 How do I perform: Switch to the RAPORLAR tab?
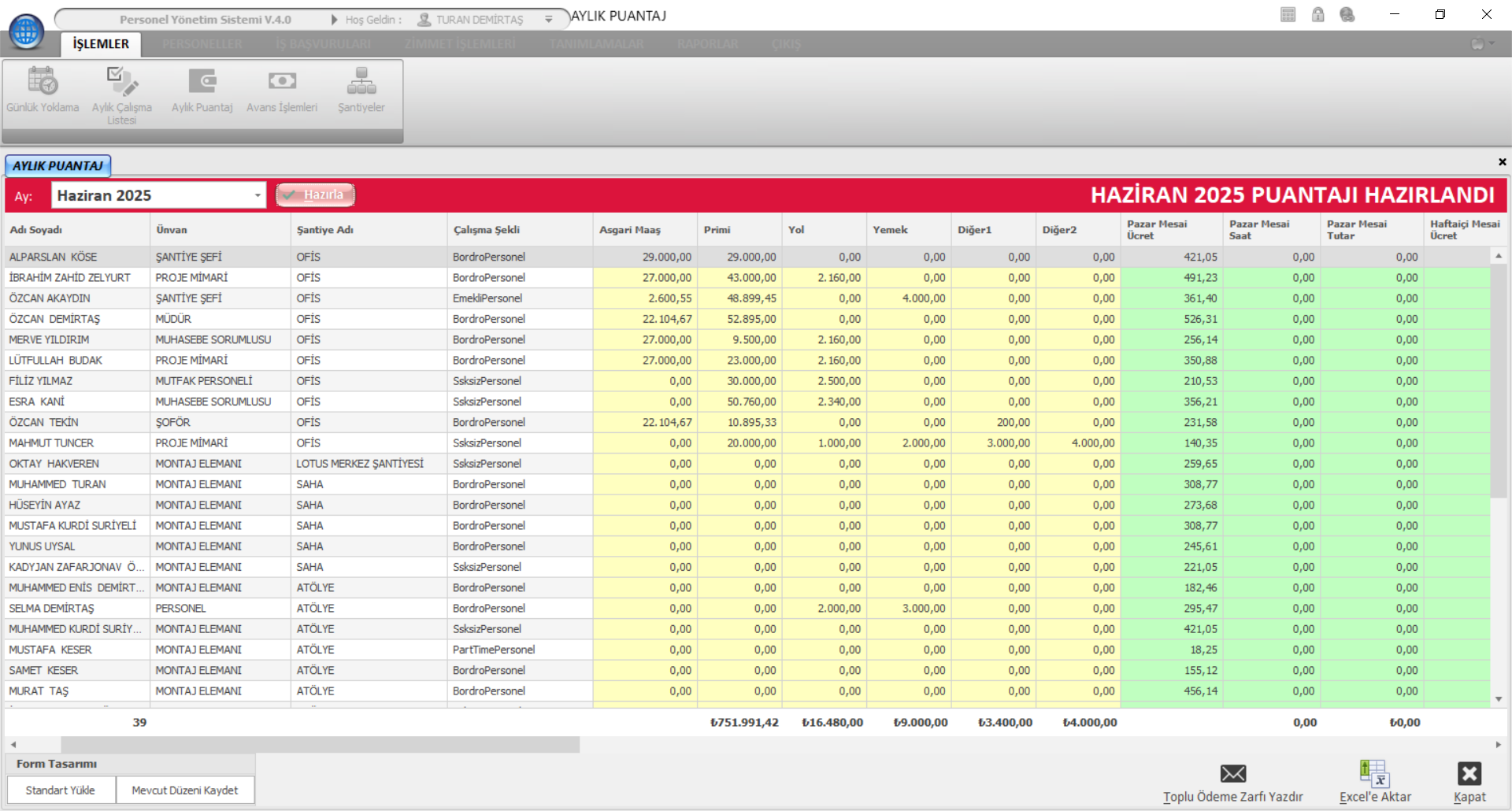(707, 44)
